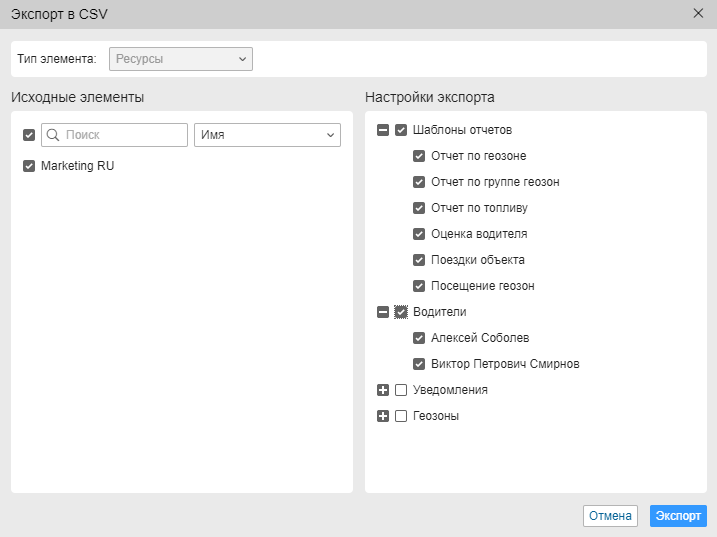Select Виктор Петрович Смирнов in the tree
Viewport: 717px width, 537px height.
coord(505,364)
